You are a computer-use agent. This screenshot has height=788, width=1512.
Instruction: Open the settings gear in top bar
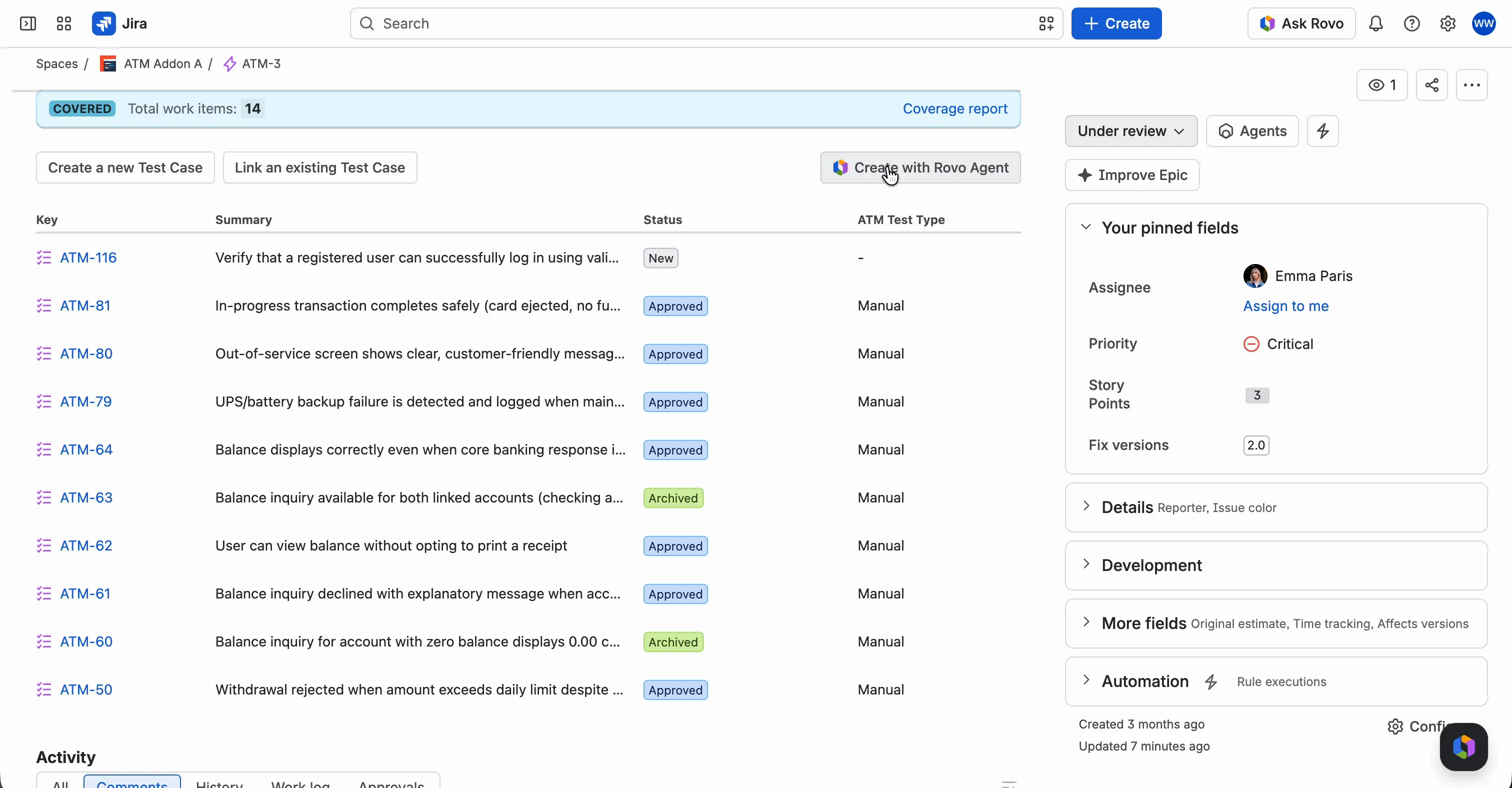point(1447,23)
